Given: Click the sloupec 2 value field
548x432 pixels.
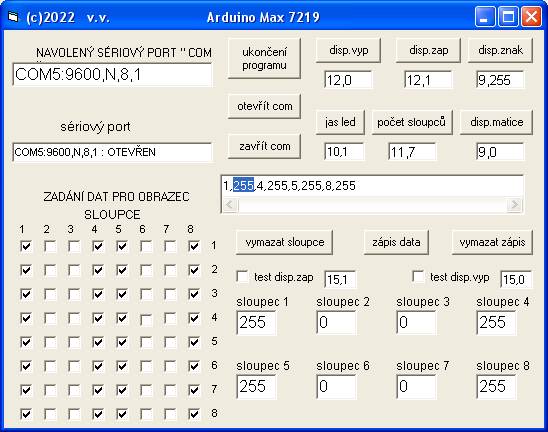Looking at the screenshot, I should [336, 323].
